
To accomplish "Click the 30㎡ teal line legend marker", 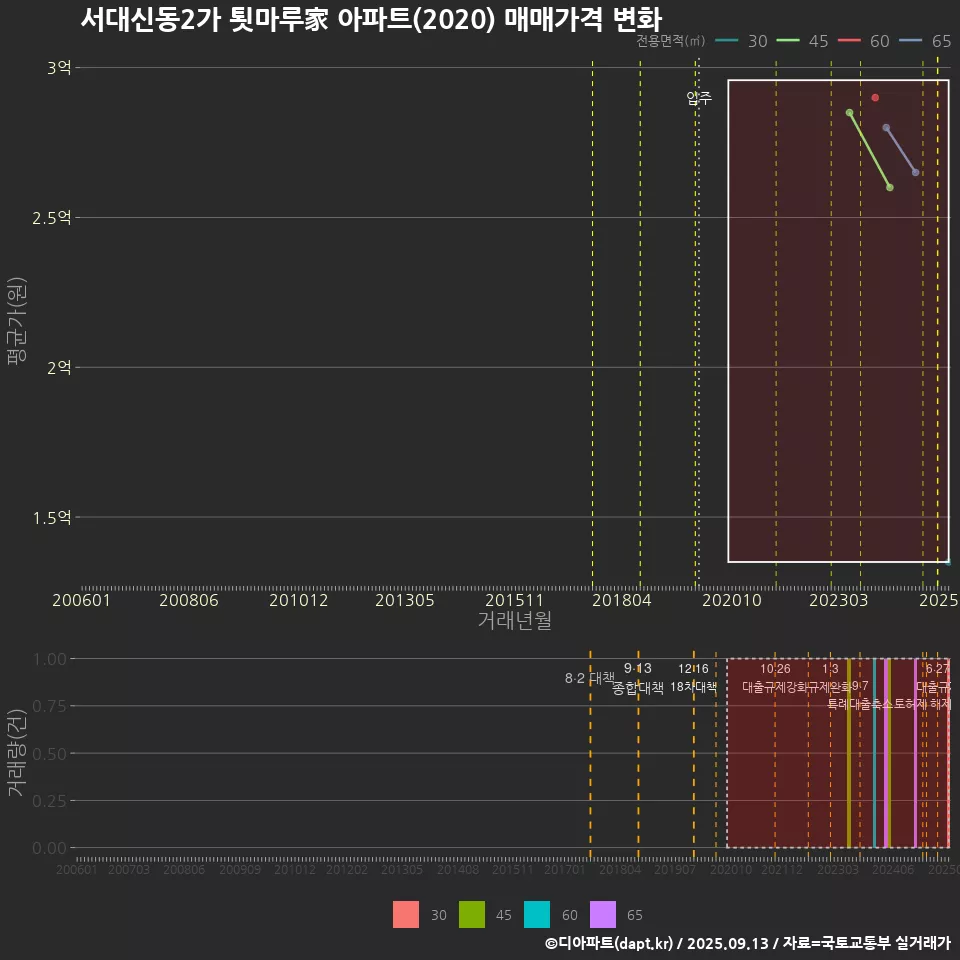I will 727,41.
